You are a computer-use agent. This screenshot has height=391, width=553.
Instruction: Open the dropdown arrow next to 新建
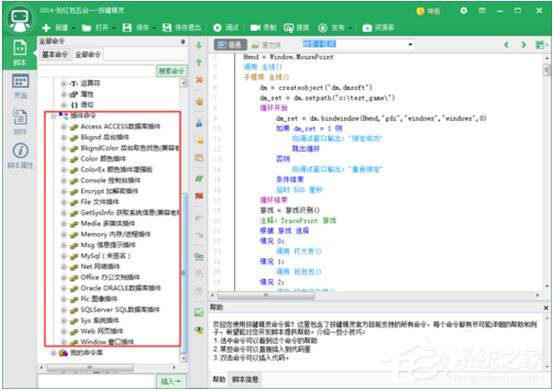[x=73, y=28]
